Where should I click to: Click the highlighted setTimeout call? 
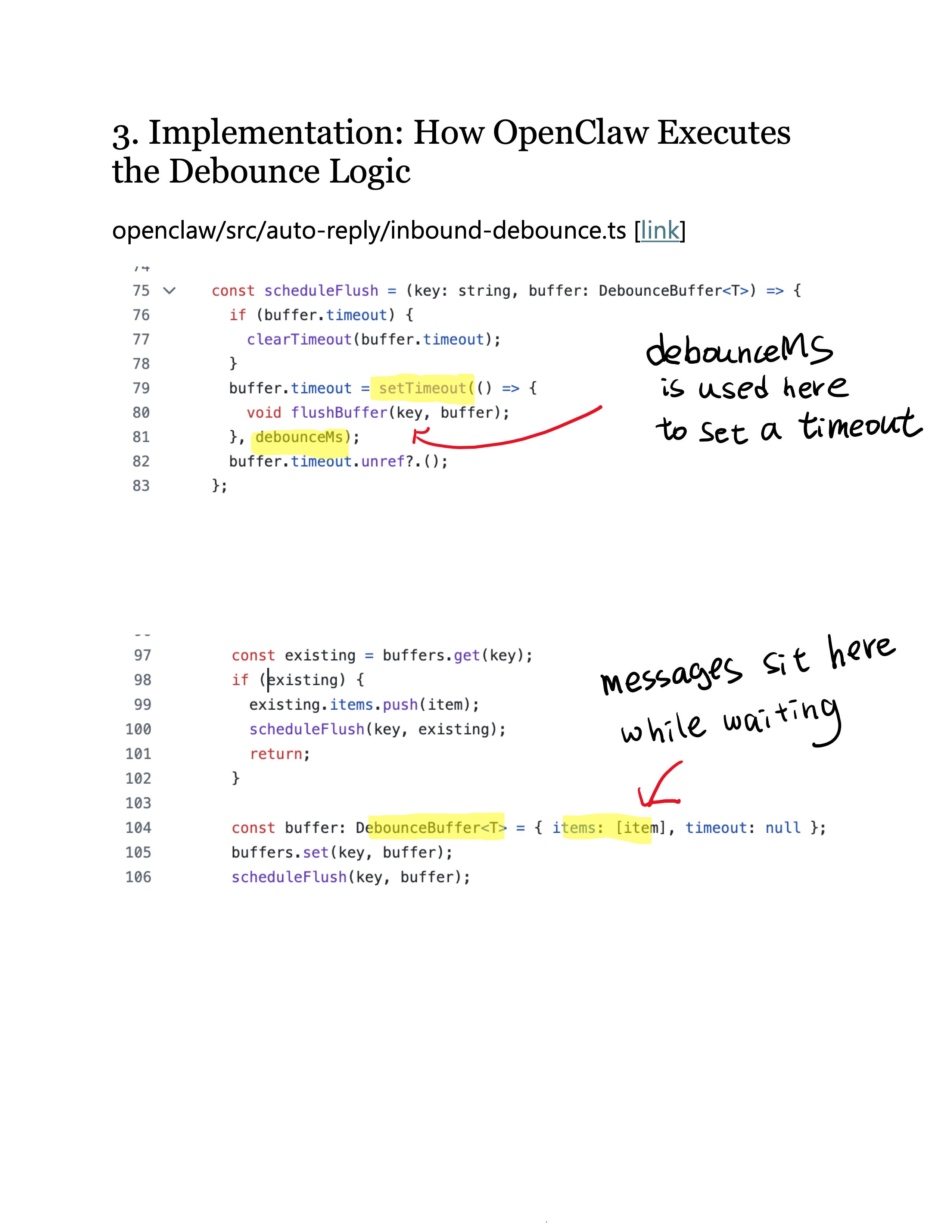click(423, 388)
